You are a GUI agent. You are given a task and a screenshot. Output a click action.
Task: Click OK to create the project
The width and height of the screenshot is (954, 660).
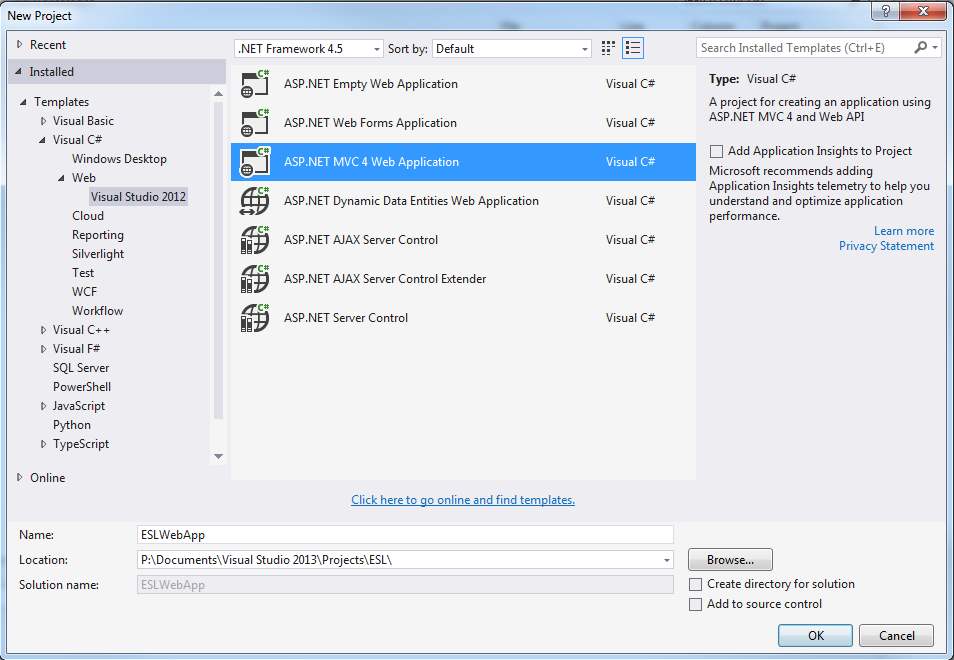point(815,636)
